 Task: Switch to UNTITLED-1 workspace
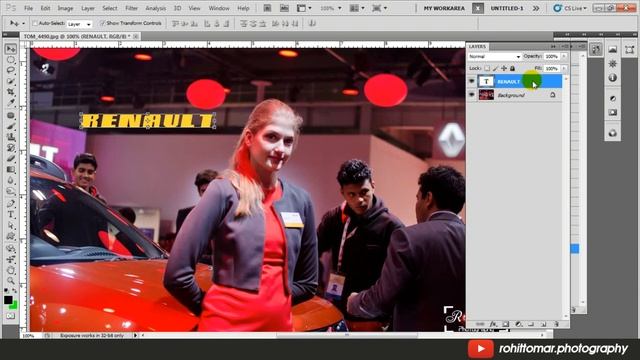click(x=507, y=8)
